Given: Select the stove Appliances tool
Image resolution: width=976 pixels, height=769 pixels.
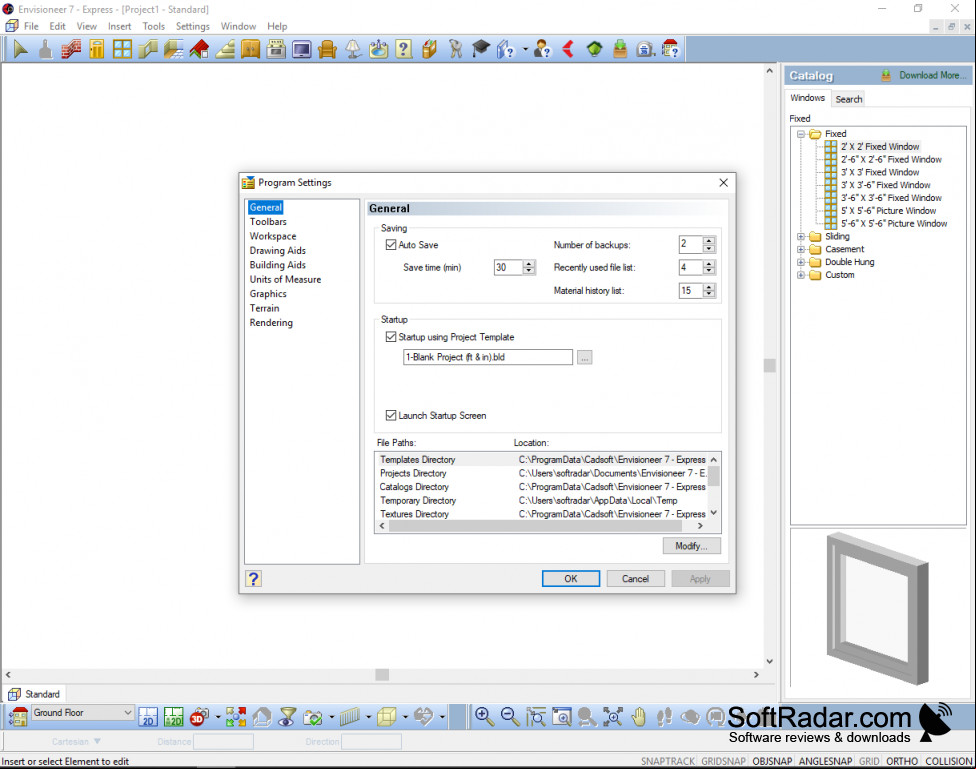Looking at the screenshot, I should pos(276,49).
